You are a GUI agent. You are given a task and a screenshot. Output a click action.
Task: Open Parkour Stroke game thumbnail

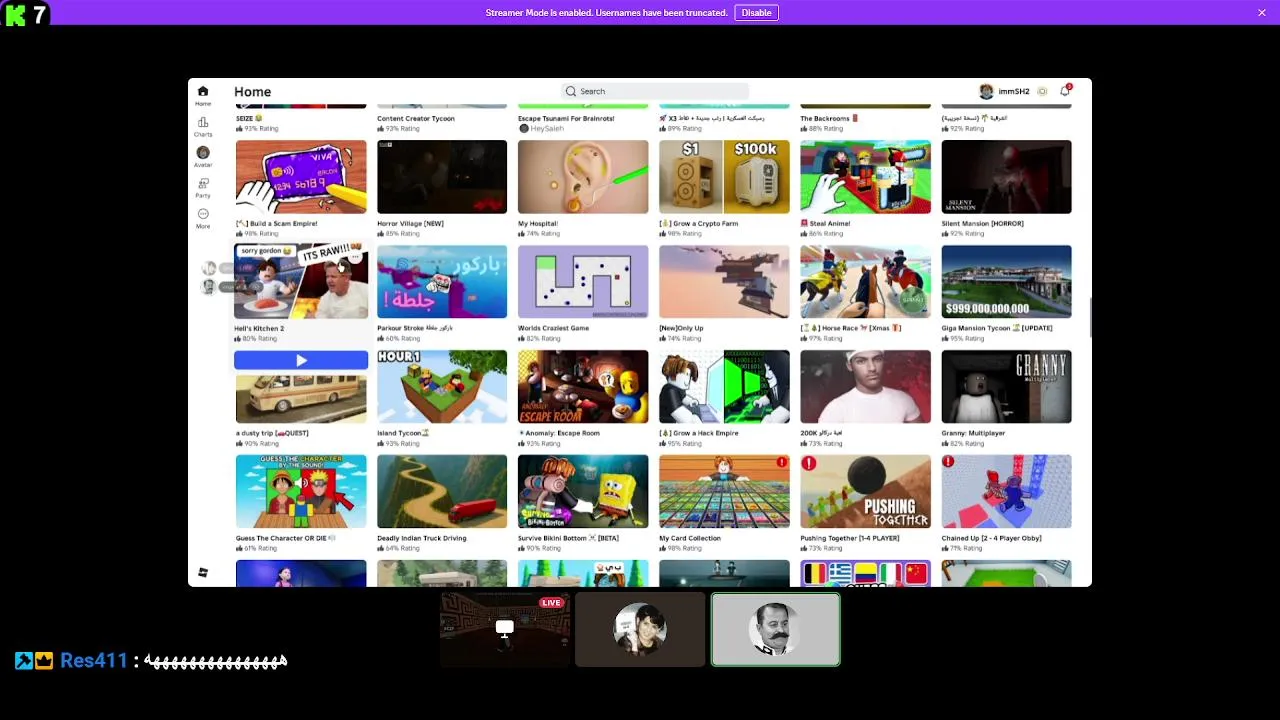(x=442, y=282)
